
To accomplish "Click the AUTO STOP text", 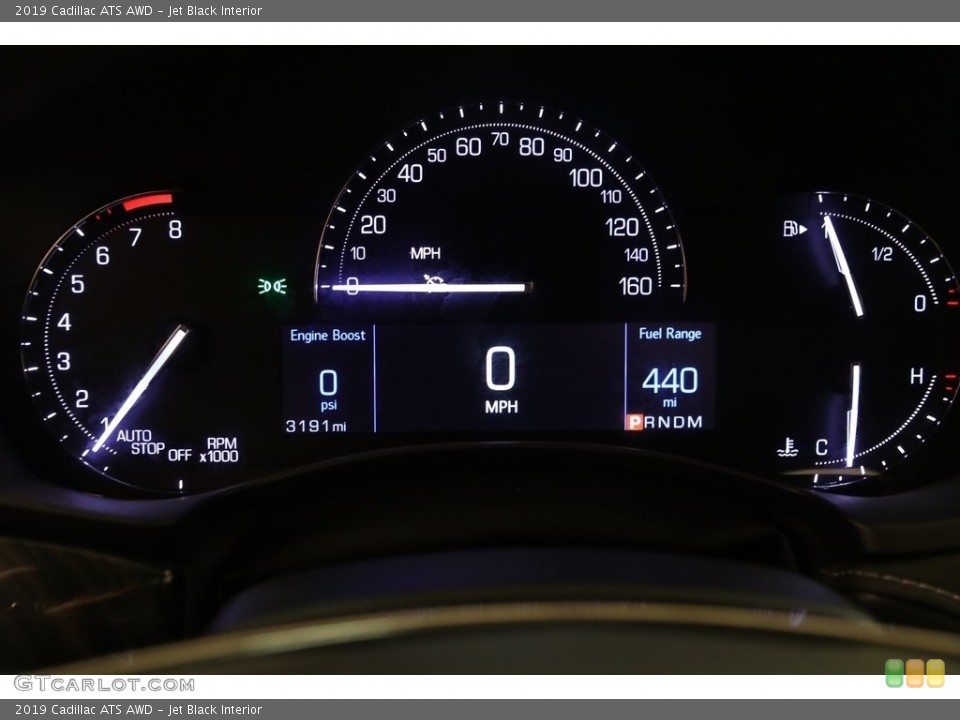I will pyautogui.click(x=140, y=442).
